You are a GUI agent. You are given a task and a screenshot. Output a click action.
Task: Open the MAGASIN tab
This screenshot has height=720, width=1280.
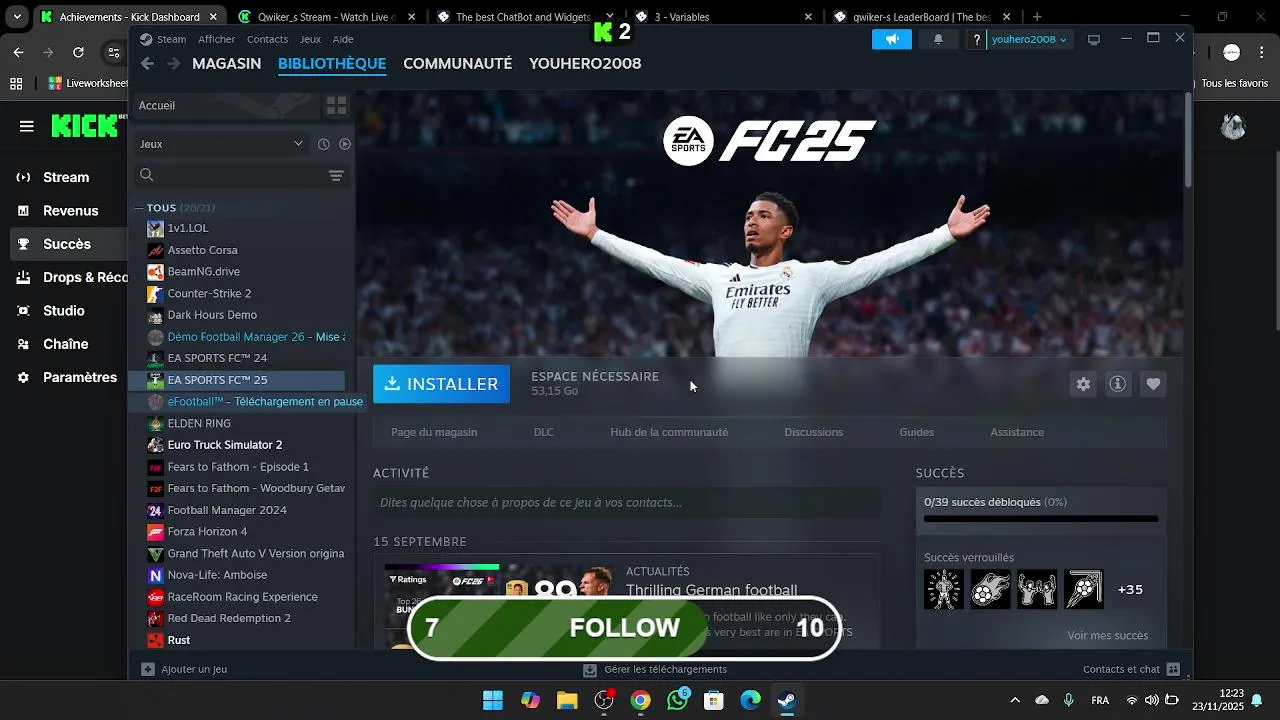tap(226, 63)
